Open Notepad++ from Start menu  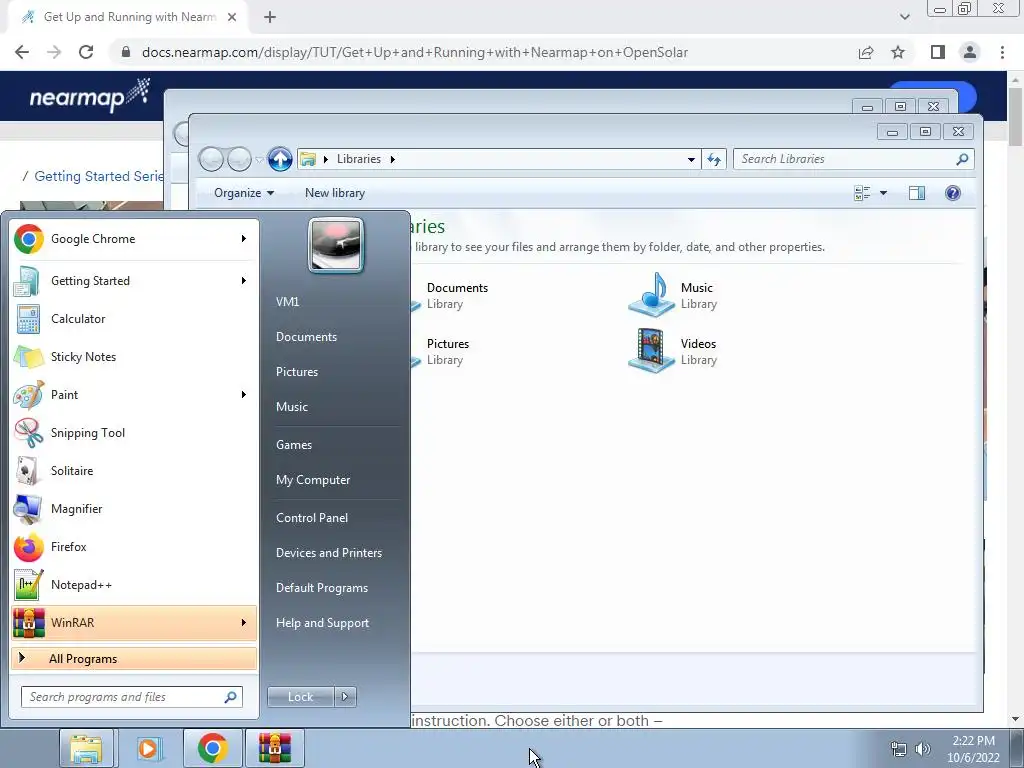pyautogui.click(x=134, y=584)
